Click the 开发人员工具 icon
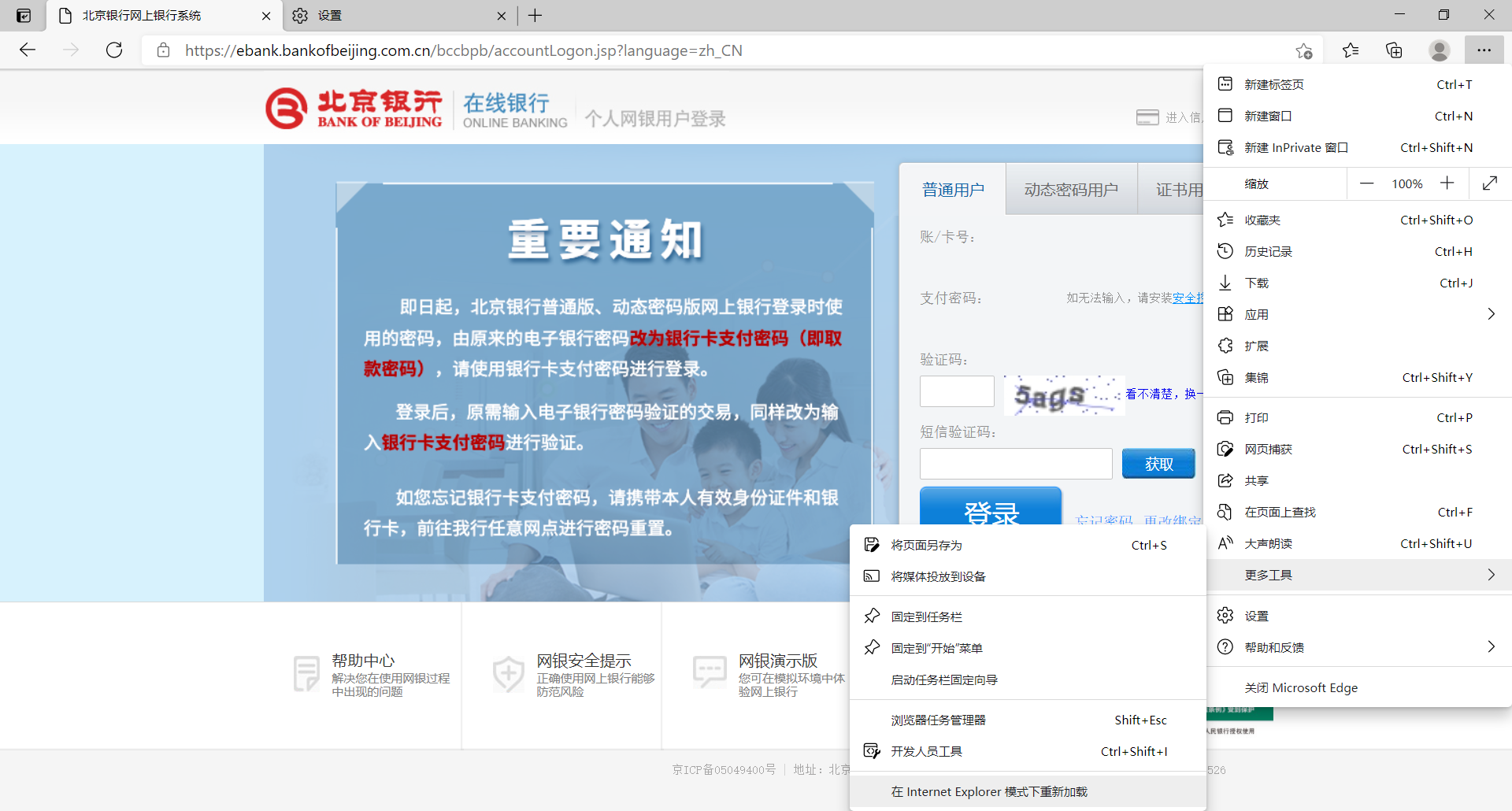Viewport: 1512px width, 811px height. pos(872,751)
